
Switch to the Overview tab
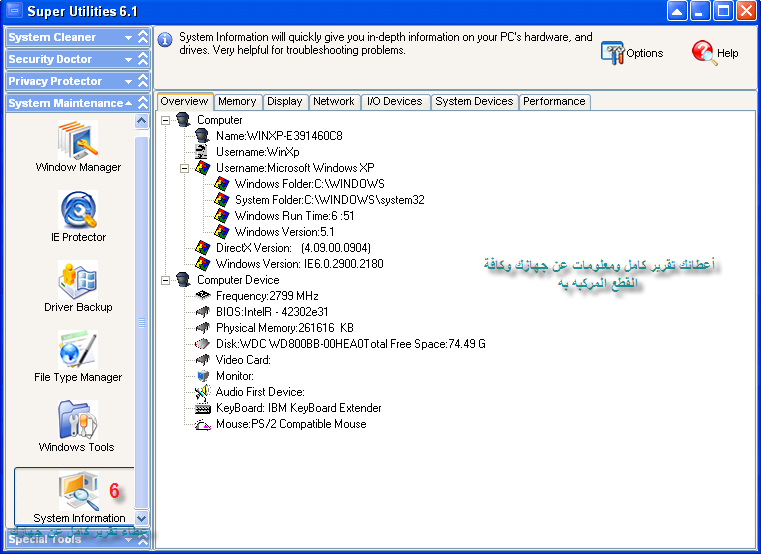coord(184,101)
